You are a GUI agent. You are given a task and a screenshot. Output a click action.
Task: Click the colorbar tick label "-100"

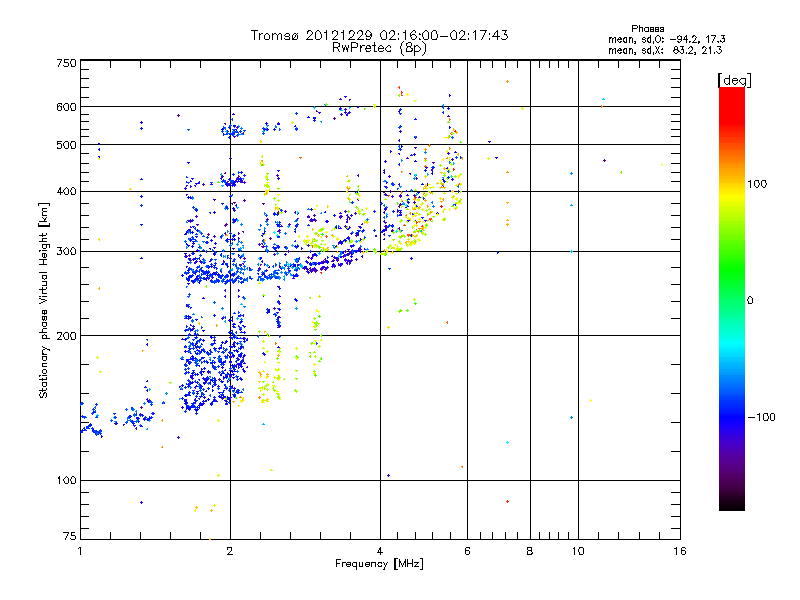[762, 417]
